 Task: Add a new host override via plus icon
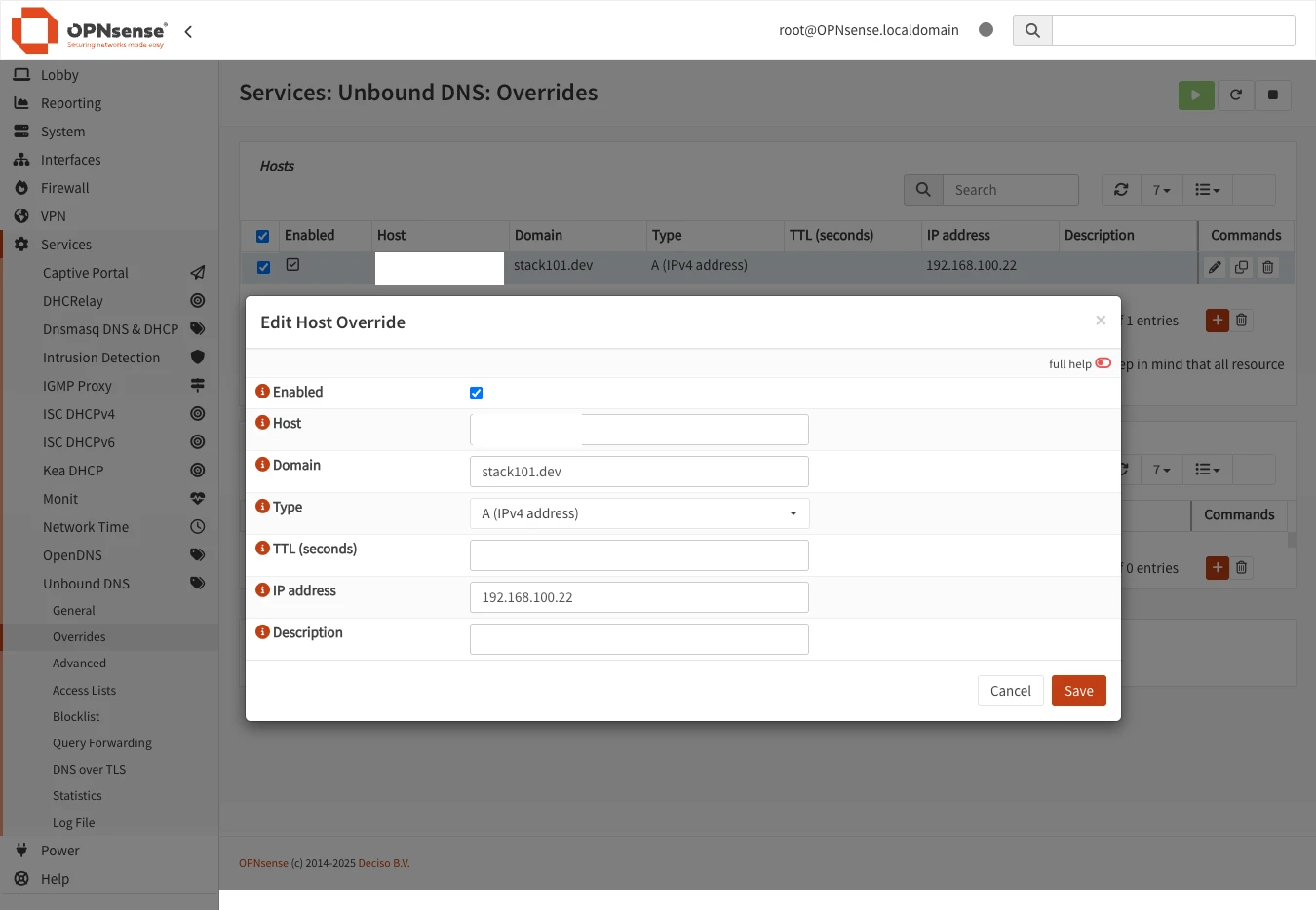point(1217,320)
